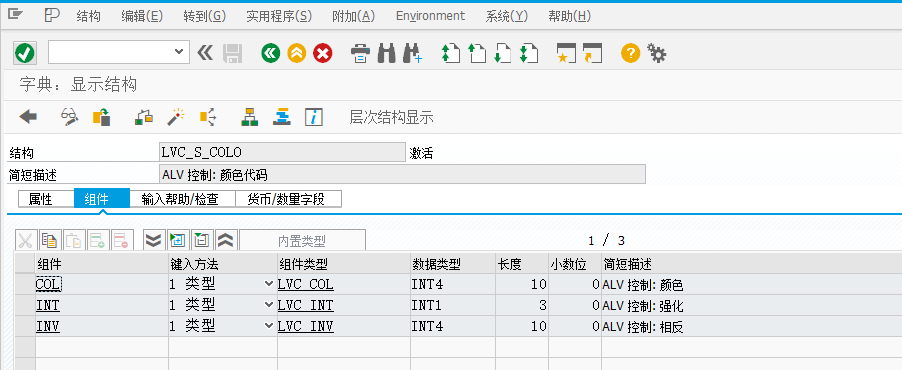Viewport: 902px width, 370px height.
Task: Go to next page icon
Action: coord(502,54)
